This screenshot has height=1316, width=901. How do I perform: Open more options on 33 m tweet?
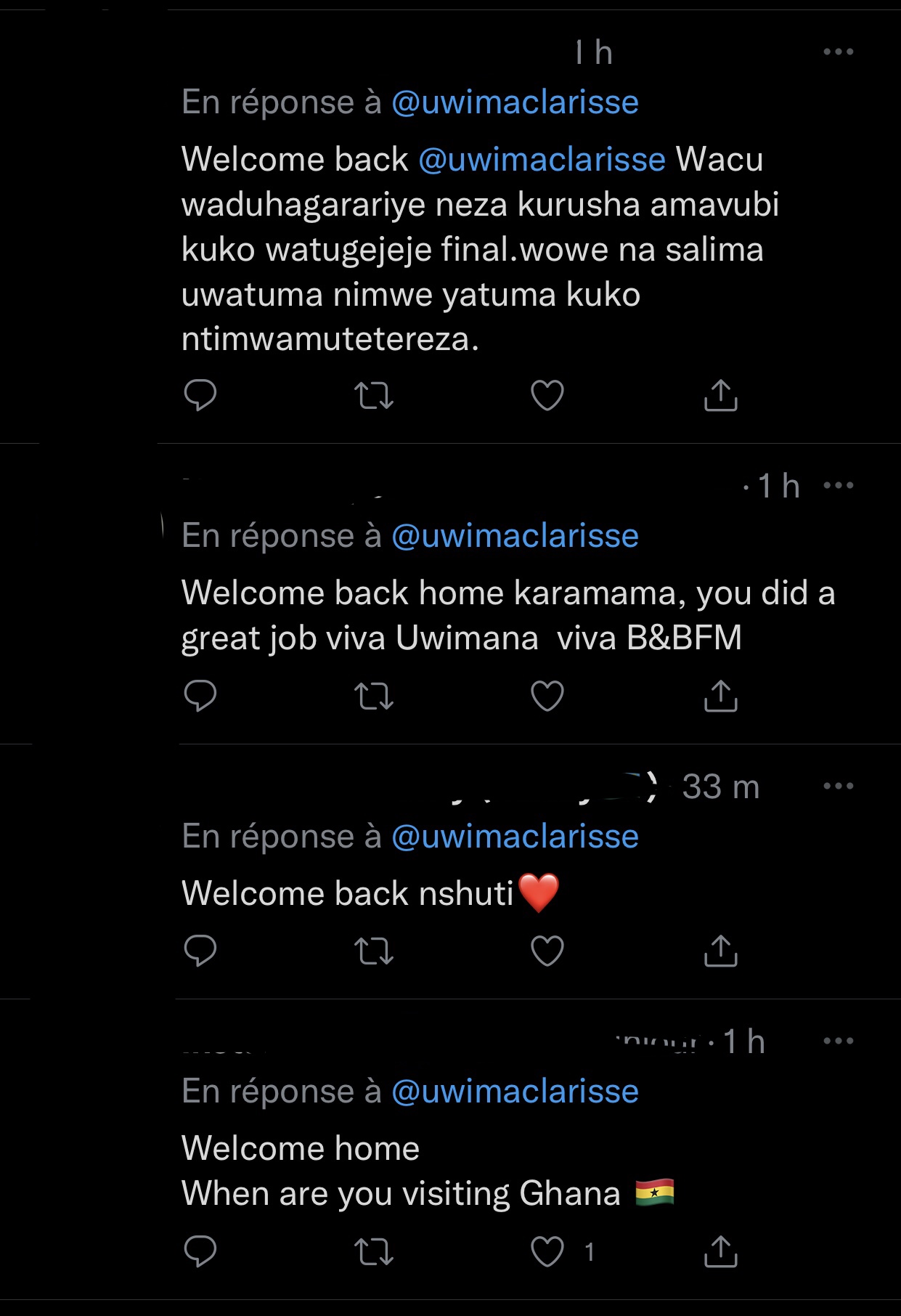tap(838, 786)
